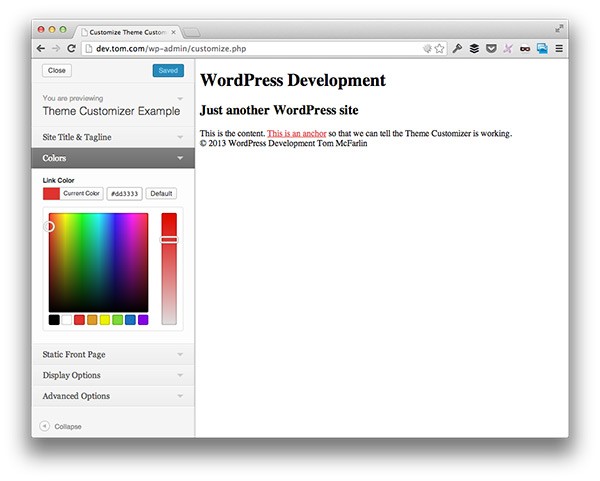Reset link color with Default button

point(161,194)
